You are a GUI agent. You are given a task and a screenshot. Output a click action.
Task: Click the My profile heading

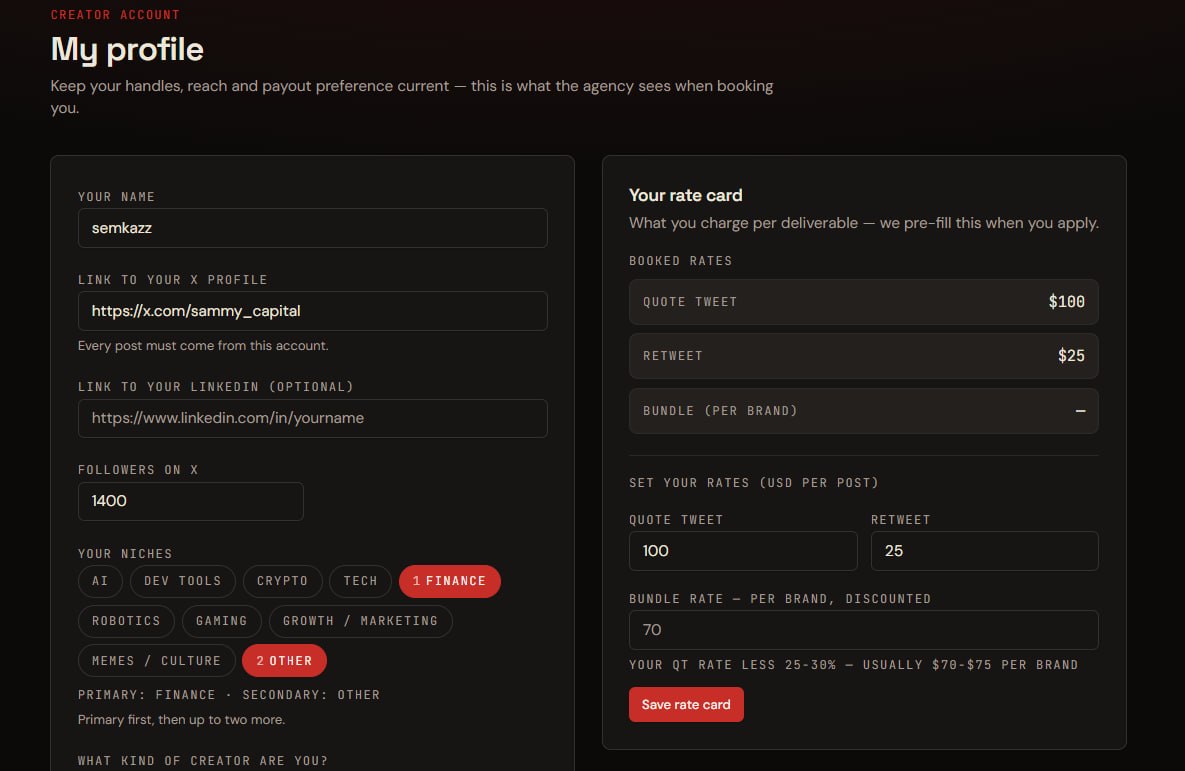click(127, 50)
